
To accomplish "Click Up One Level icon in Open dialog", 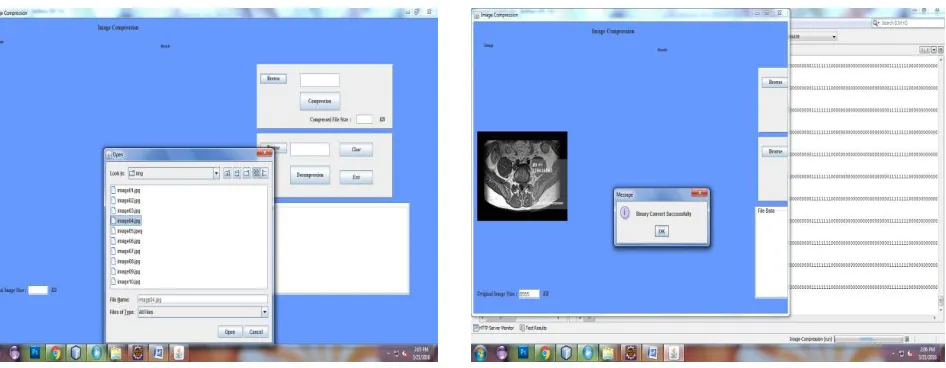I will 227,173.
